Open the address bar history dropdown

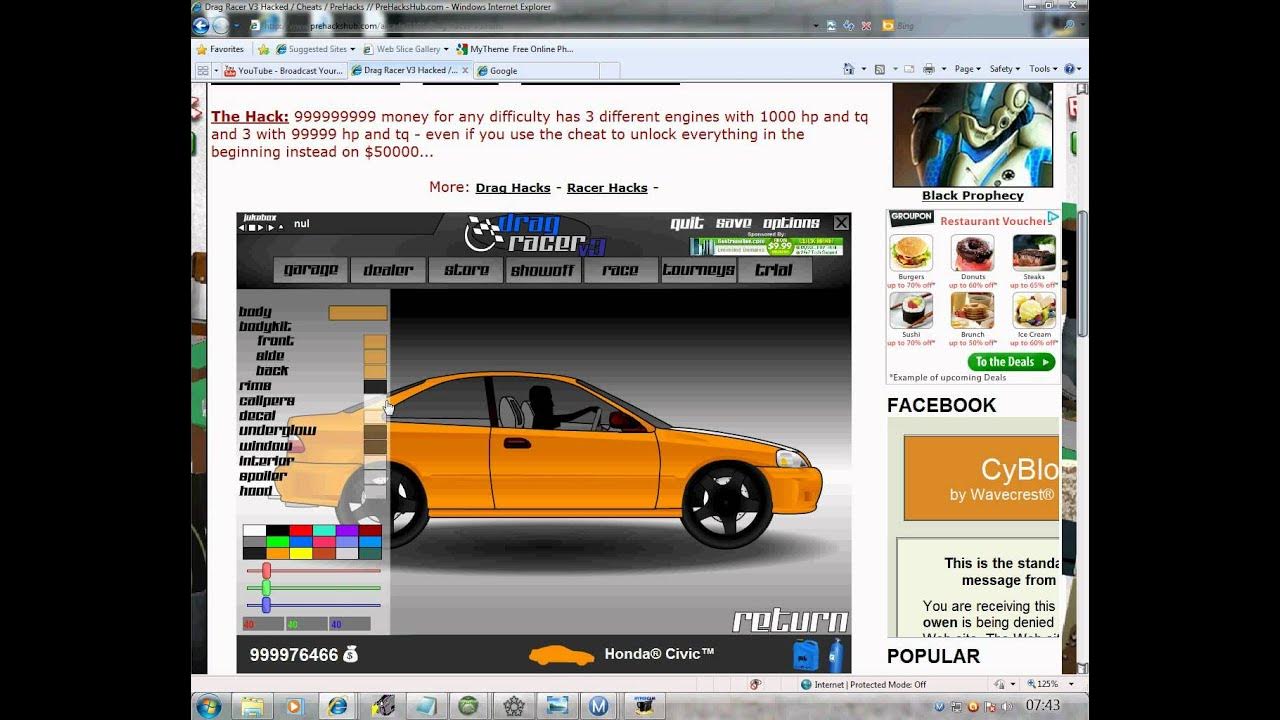(816, 26)
